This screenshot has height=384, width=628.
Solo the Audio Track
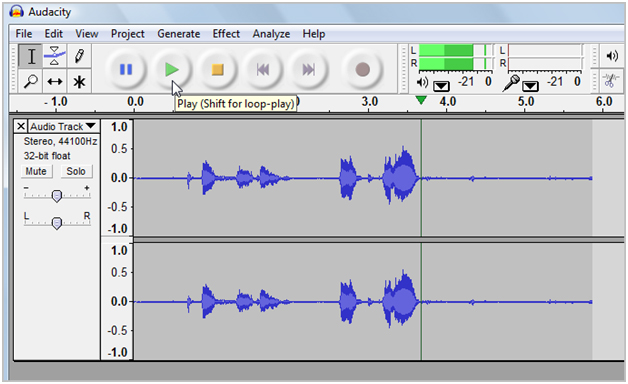click(76, 171)
